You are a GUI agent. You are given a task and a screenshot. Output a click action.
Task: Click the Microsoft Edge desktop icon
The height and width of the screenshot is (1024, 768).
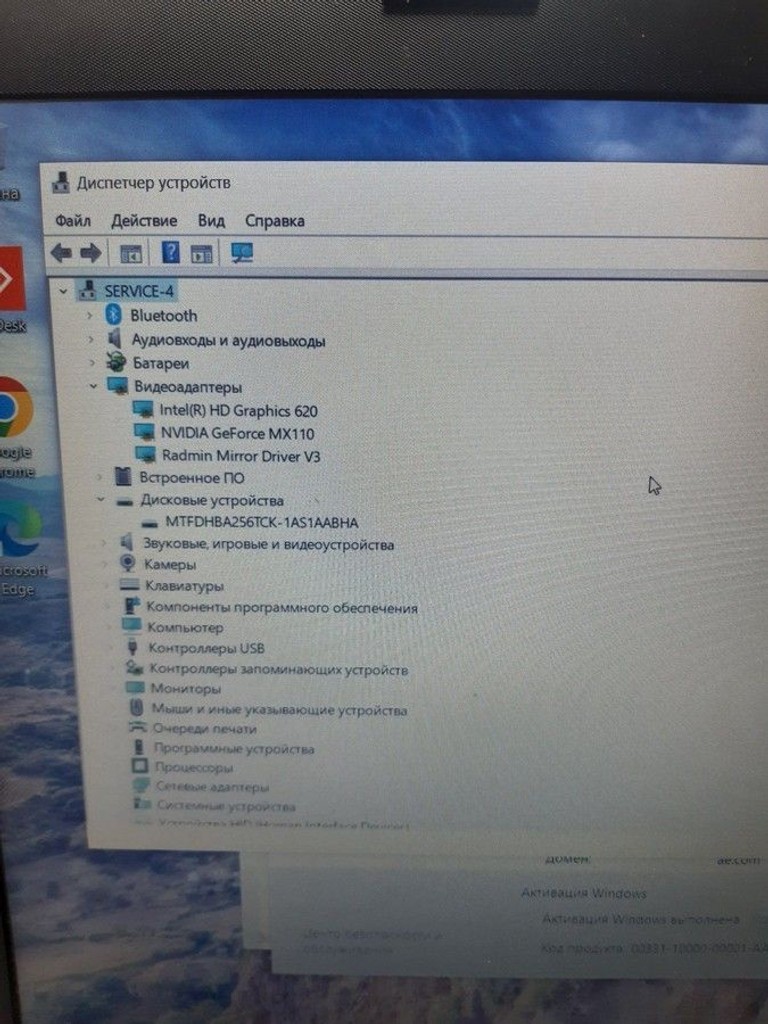[20, 528]
